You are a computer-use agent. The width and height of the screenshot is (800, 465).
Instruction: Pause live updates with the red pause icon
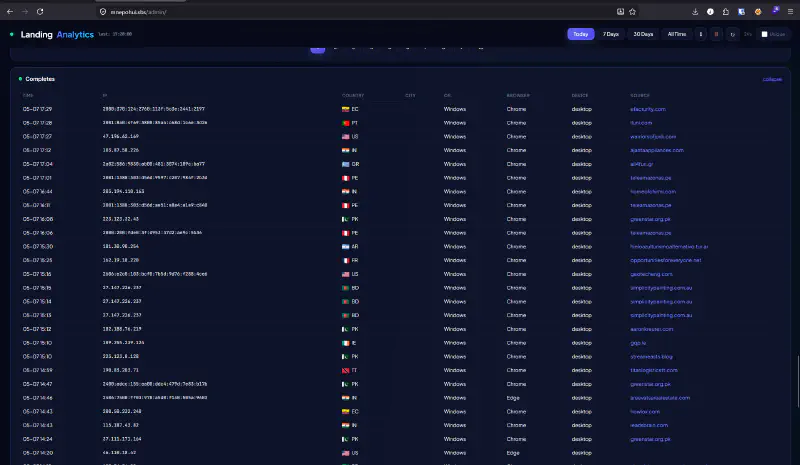[x=716, y=34]
